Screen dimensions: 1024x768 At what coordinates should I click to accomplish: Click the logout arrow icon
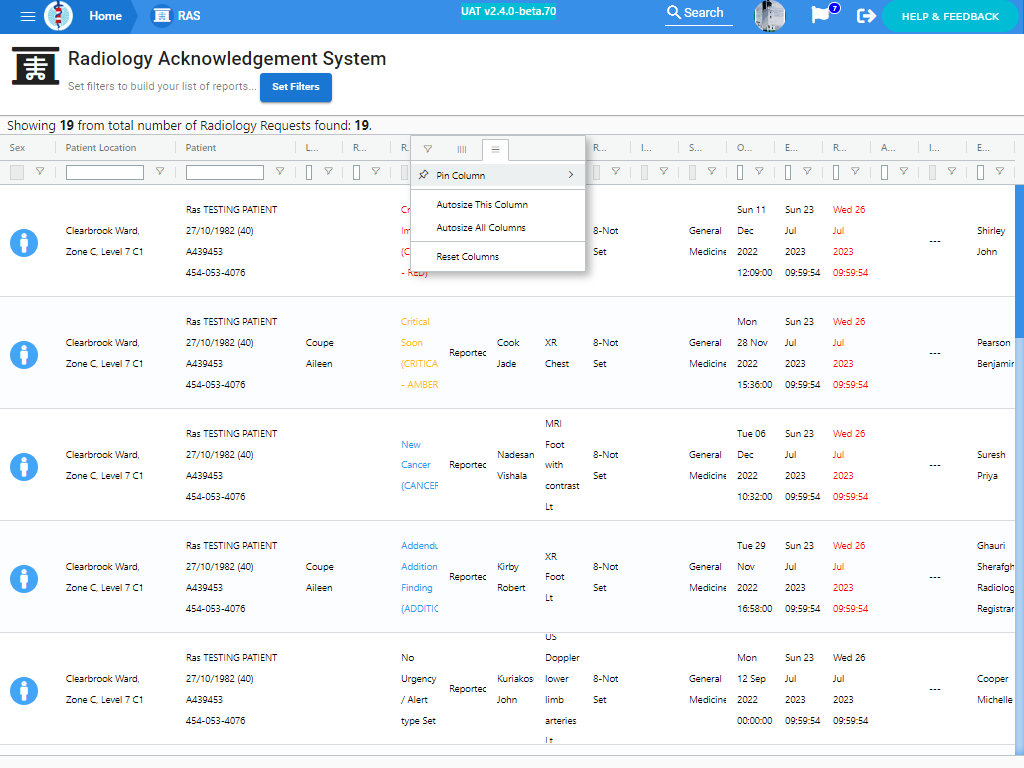tap(866, 16)
